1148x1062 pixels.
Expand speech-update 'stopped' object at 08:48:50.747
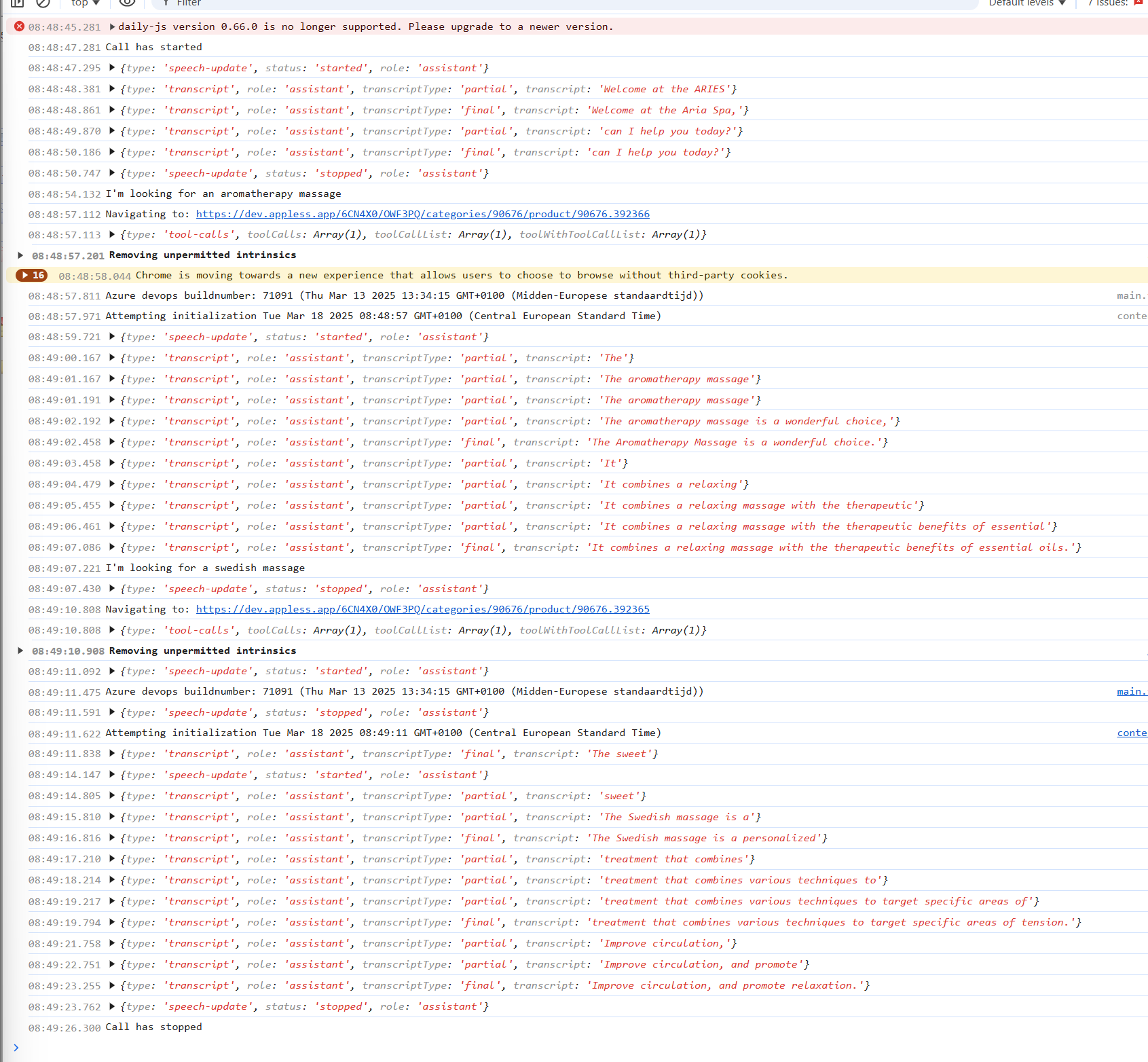click(112, 173)
